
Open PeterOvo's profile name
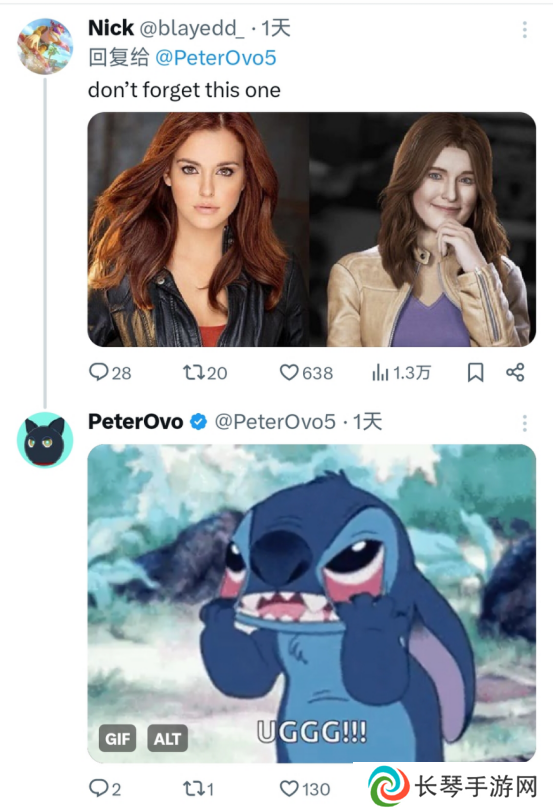(x=136, y=422)
